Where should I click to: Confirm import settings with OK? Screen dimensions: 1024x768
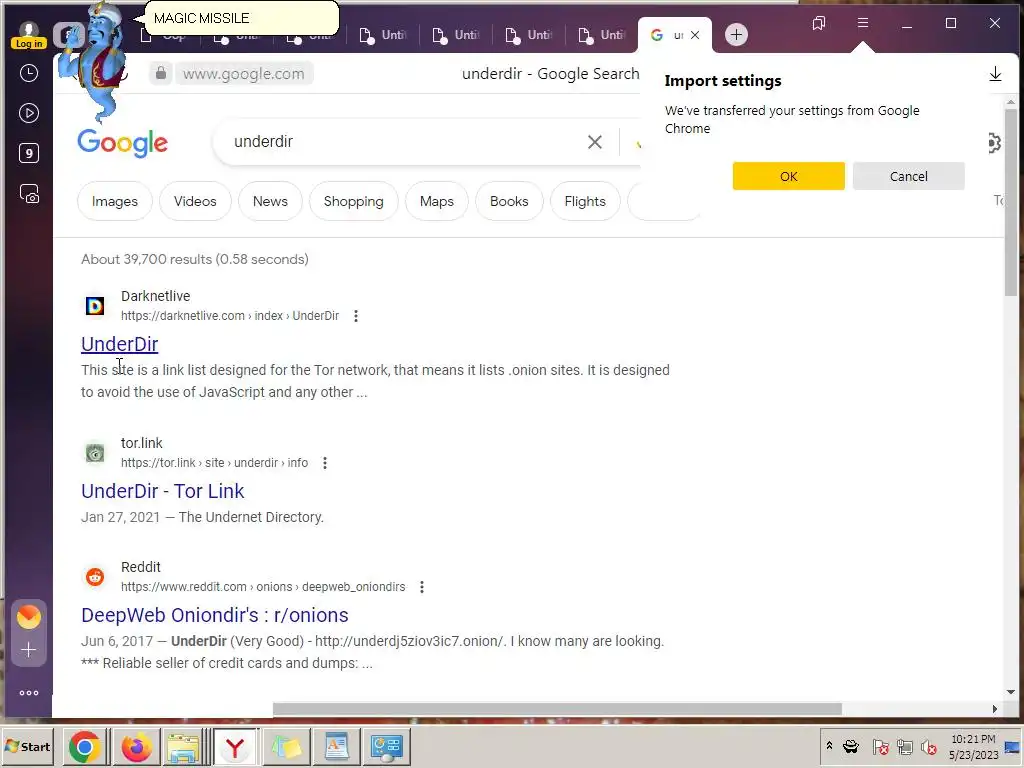click(788, 176)
